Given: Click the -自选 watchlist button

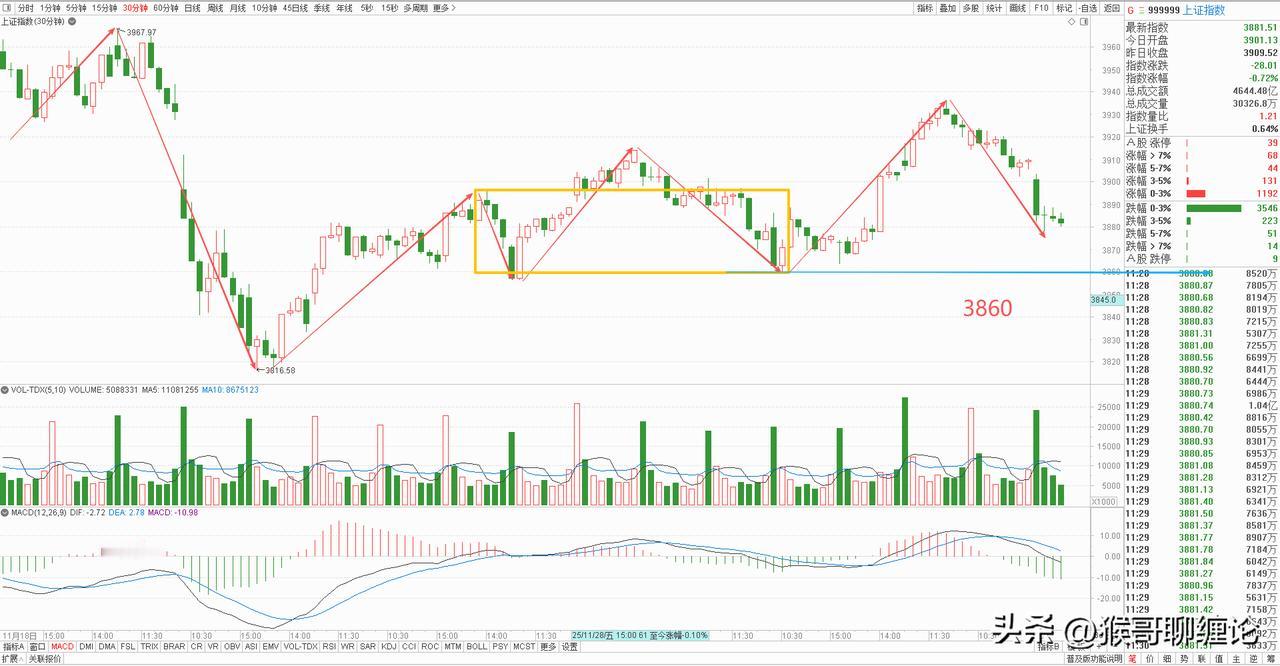Looking at the screenshot, I should tap(1088, 8).
